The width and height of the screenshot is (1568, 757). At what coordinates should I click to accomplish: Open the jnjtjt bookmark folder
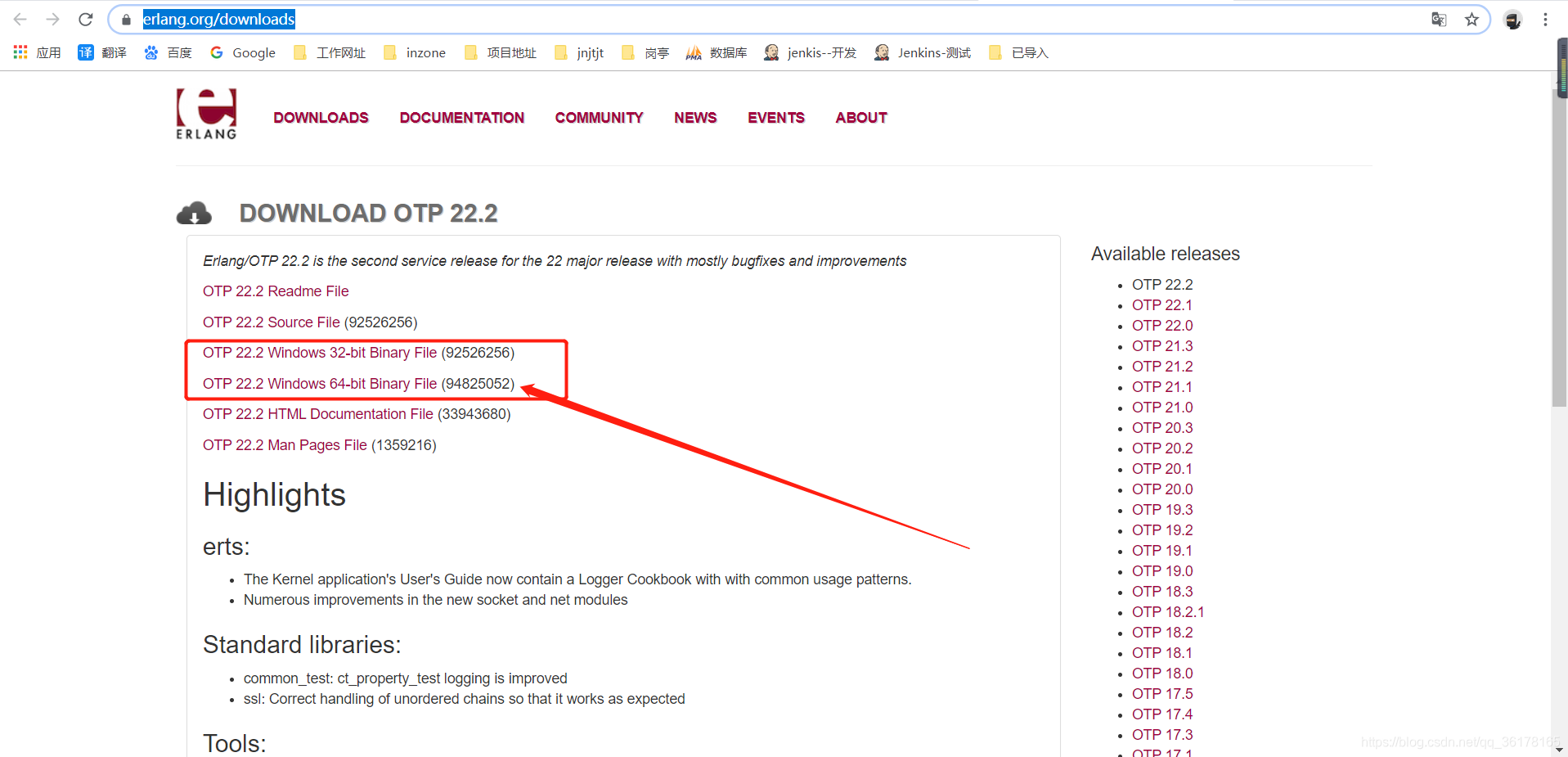point(579,52)
